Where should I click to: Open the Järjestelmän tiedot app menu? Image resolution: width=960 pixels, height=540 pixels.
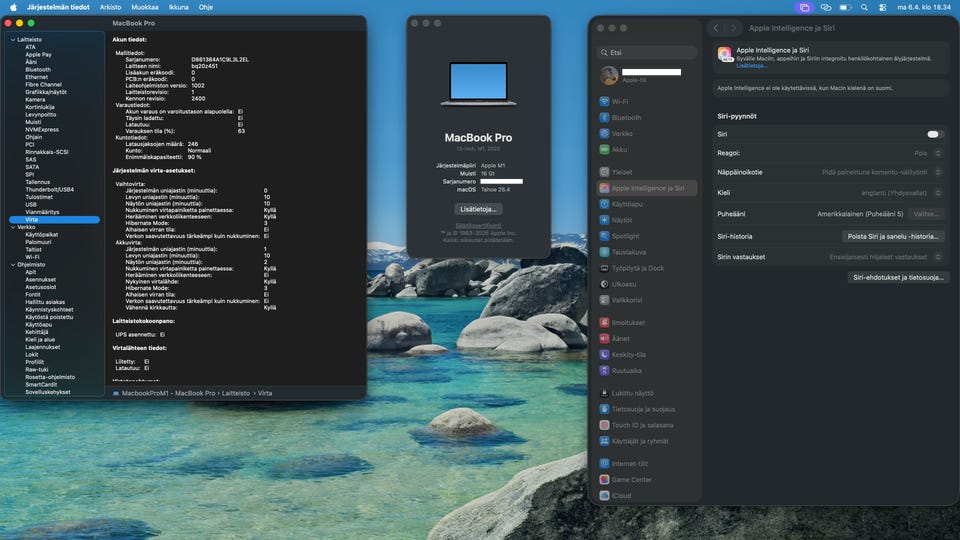coord(58,7)
